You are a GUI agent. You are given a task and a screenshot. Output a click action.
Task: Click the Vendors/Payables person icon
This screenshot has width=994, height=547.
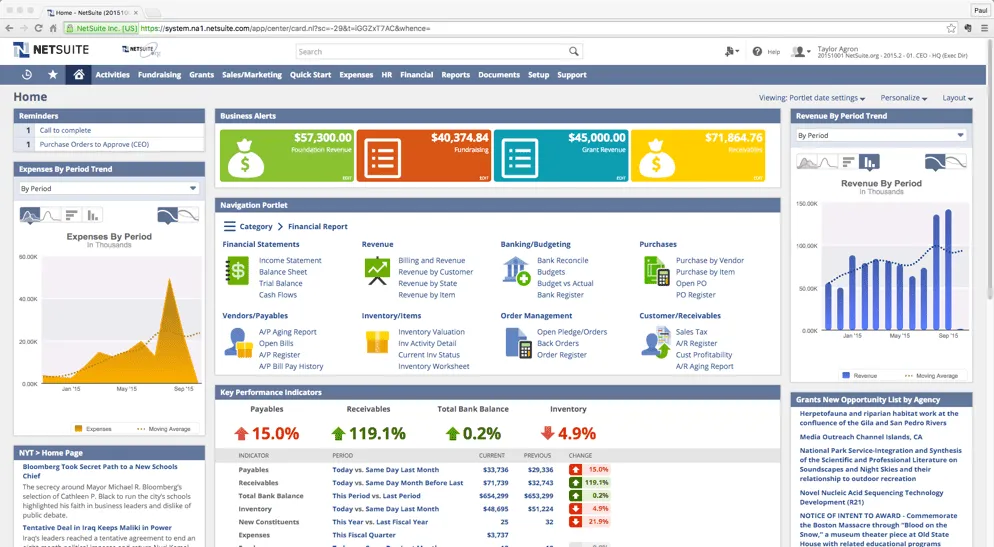coord(238,342)
